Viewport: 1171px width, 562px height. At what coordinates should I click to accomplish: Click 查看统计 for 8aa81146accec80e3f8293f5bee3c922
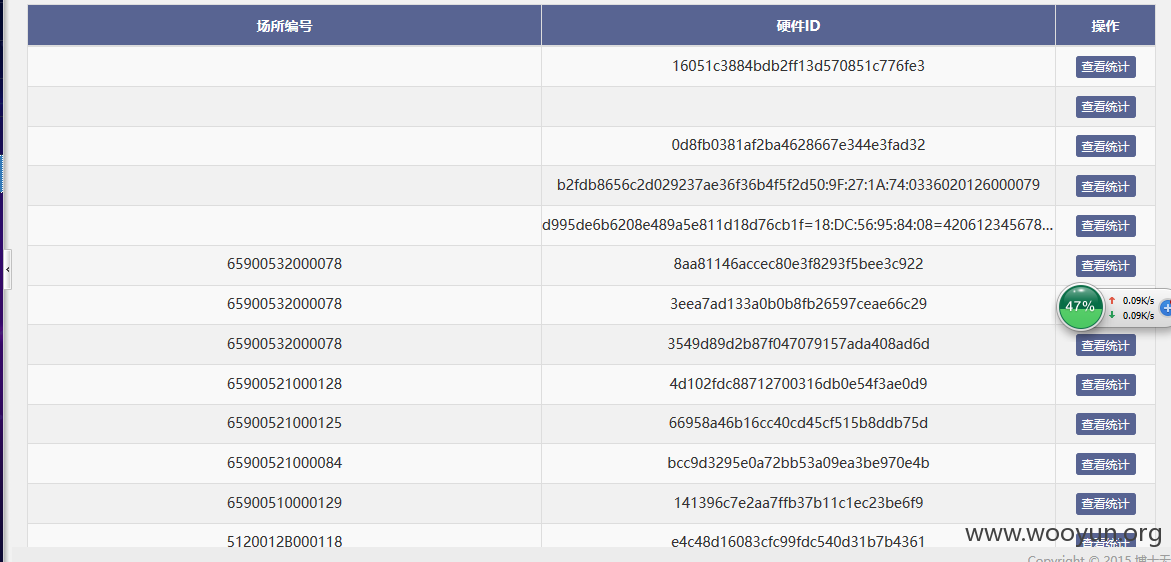coord(1105,266)
